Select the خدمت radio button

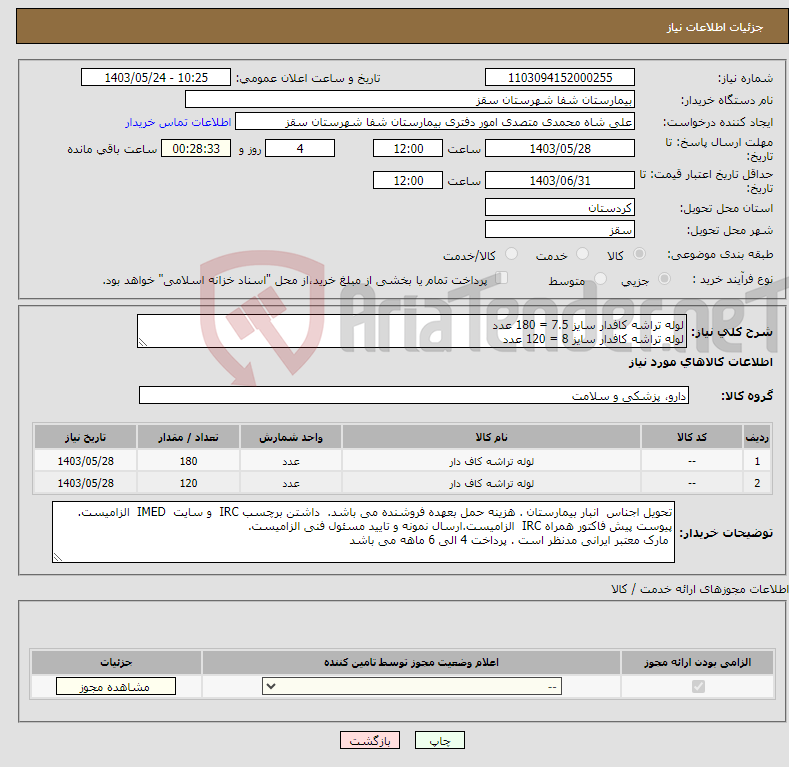point(582,254)
